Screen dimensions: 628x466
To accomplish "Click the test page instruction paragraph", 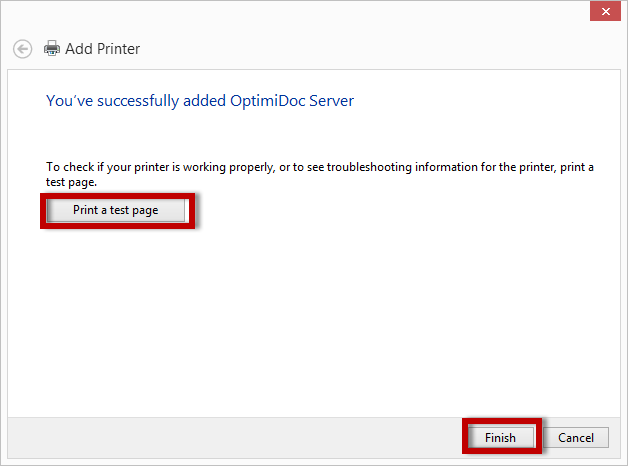I will click(300, 168).
